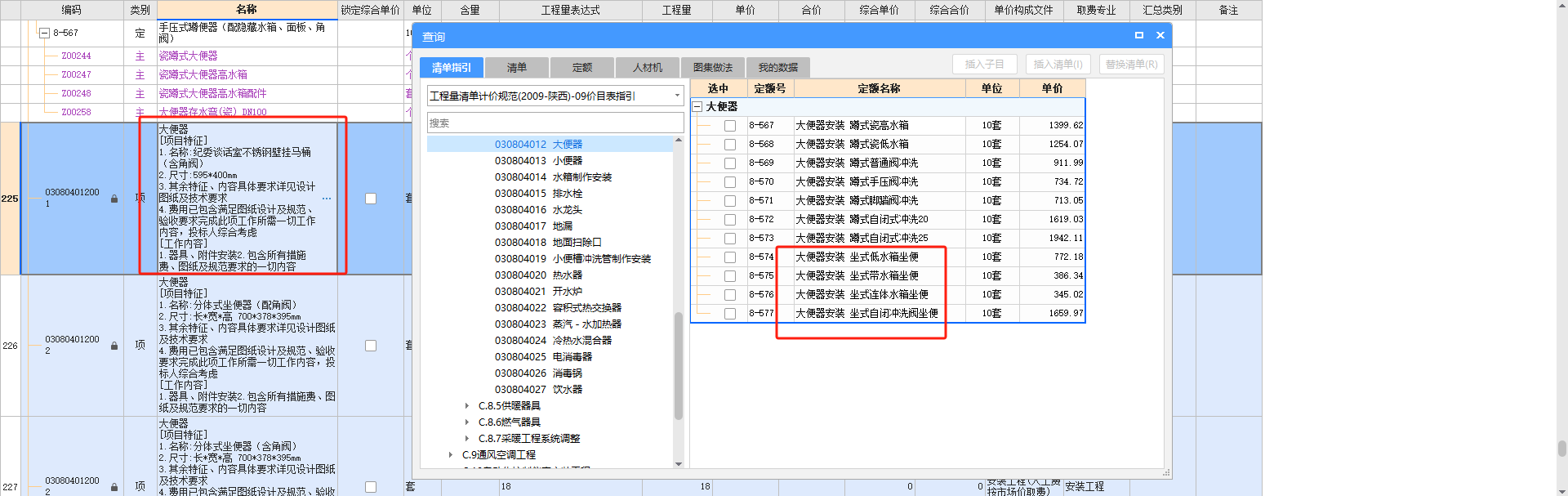Check the box for quota 8-576
Viewport: 1568px width, 496px height.
click(x=730, y=295)
